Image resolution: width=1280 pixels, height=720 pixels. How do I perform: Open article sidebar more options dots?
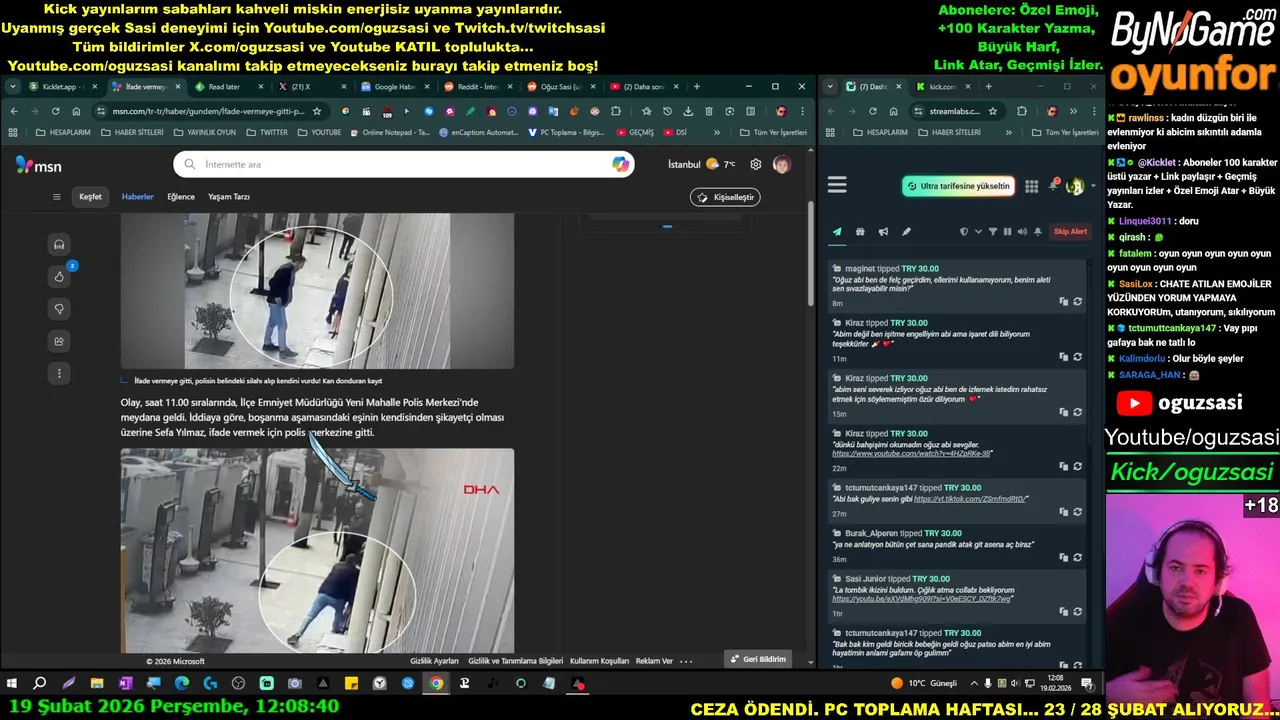(x=59, y=373)
